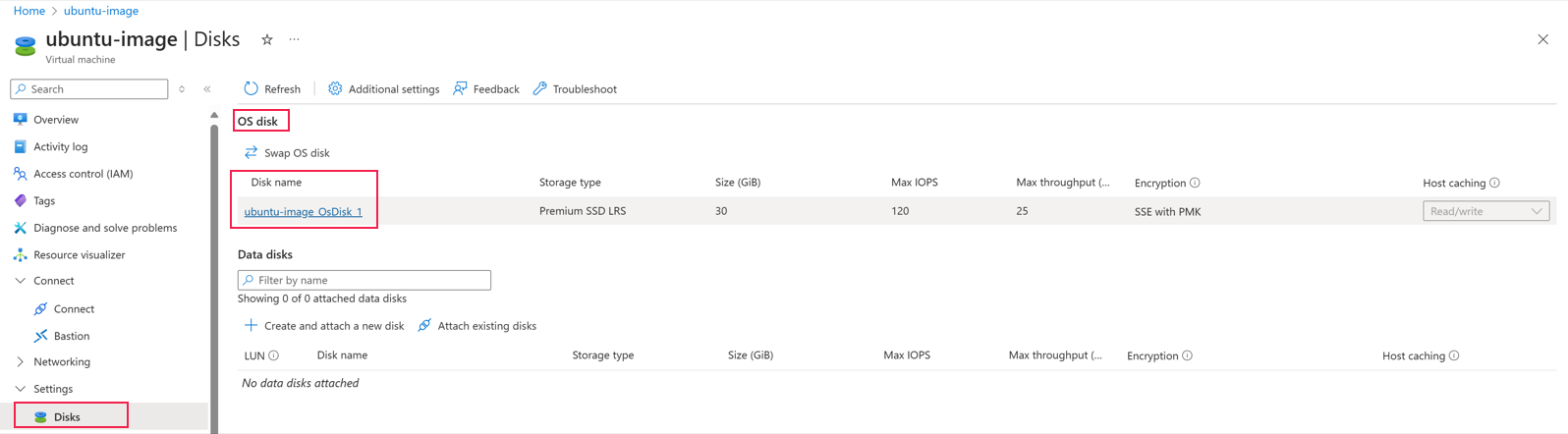Click the Swap OS disk icon

pos(251,152)
